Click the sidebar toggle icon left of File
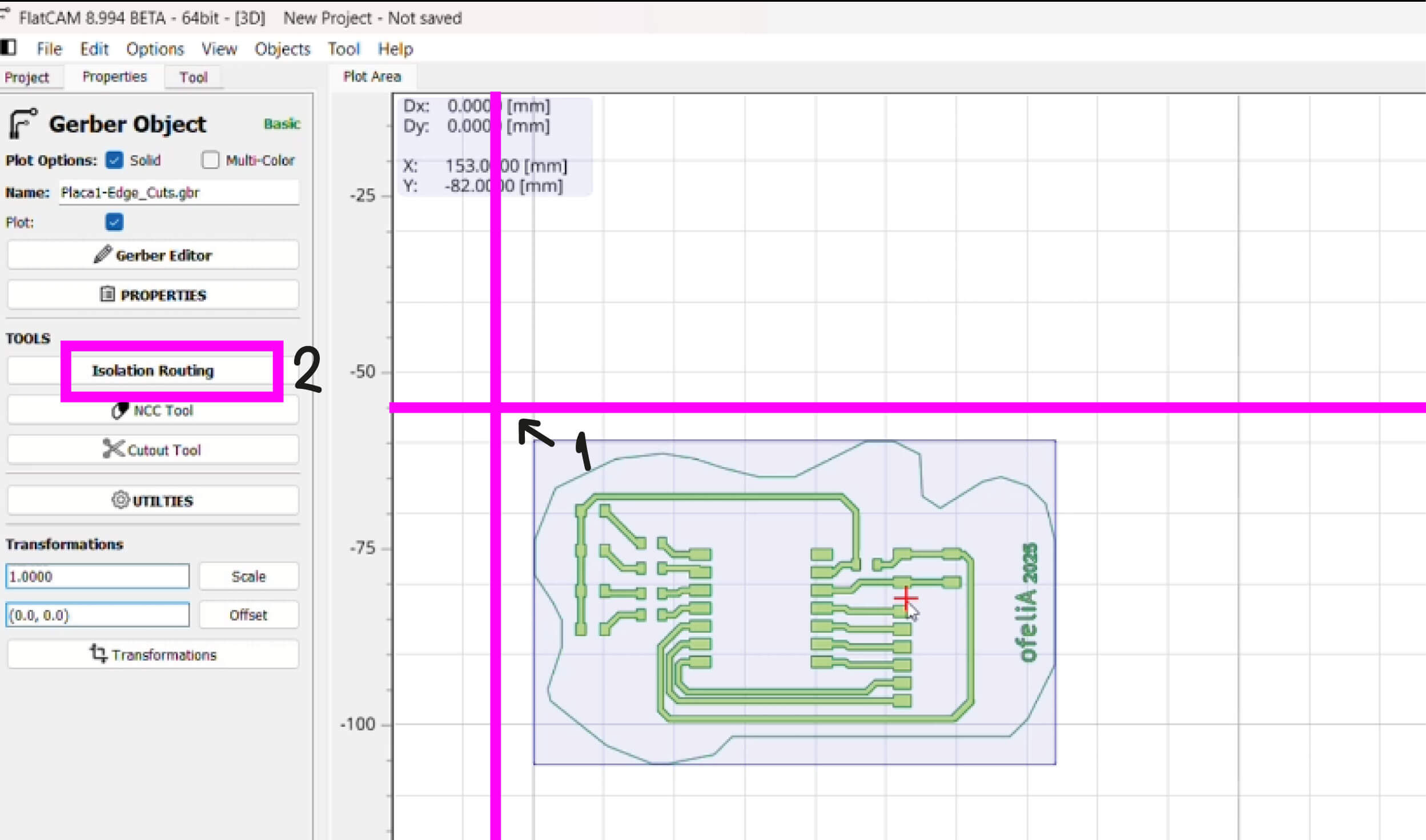This screenshot has height=840, width=1426. coord(9,47)
